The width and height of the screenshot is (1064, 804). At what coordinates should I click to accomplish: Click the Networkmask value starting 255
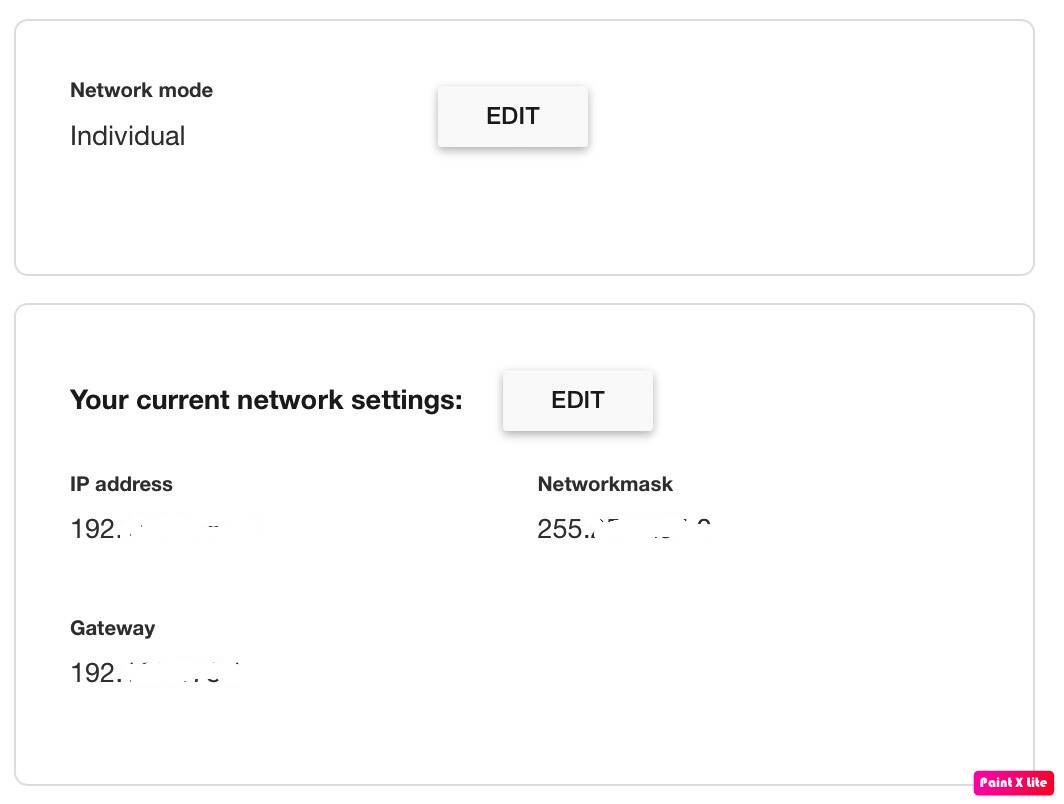point(624,529)
